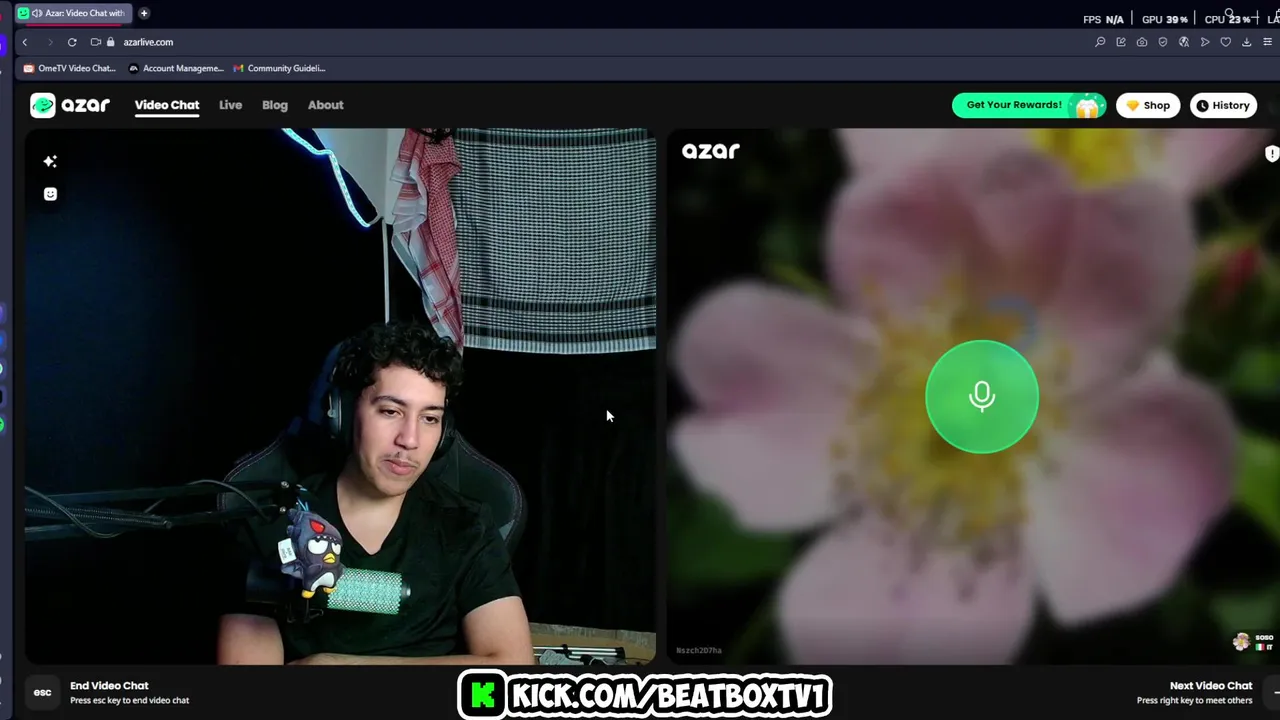Viewport: 1280px width, 720px height.
Task: Click the partner avatar thumbnail bottom right
Action: (x=1242, y=642)
